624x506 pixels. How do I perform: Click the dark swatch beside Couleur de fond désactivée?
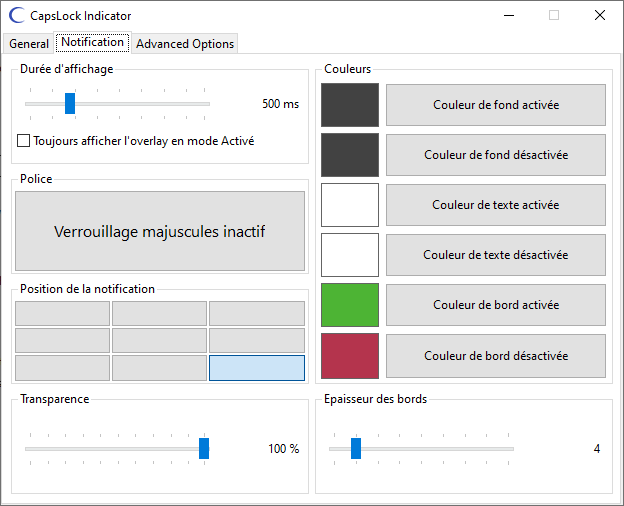coord(350,155)
